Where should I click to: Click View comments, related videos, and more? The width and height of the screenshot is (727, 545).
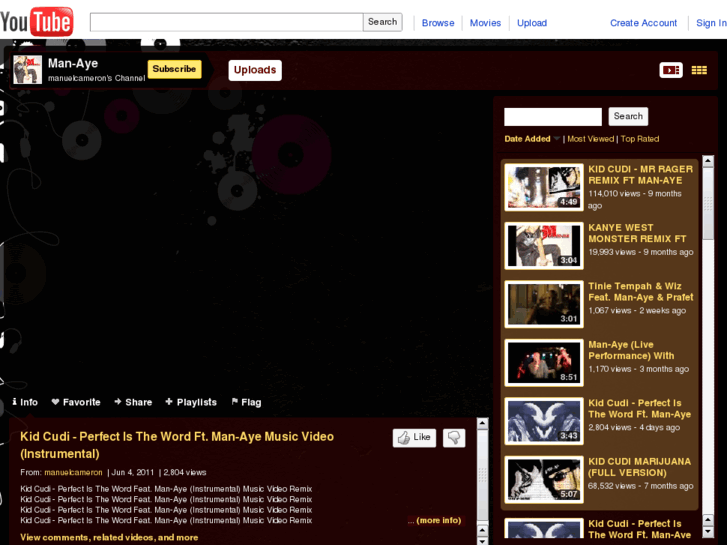[109, 537]
